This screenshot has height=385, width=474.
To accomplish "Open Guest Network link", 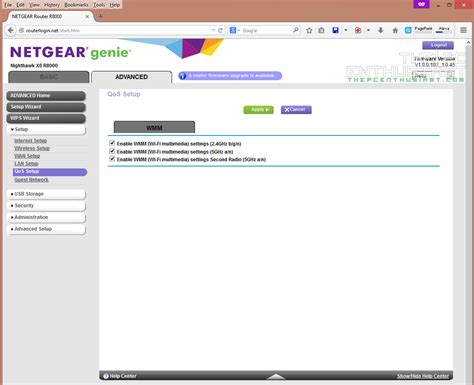I will [31, 180].
